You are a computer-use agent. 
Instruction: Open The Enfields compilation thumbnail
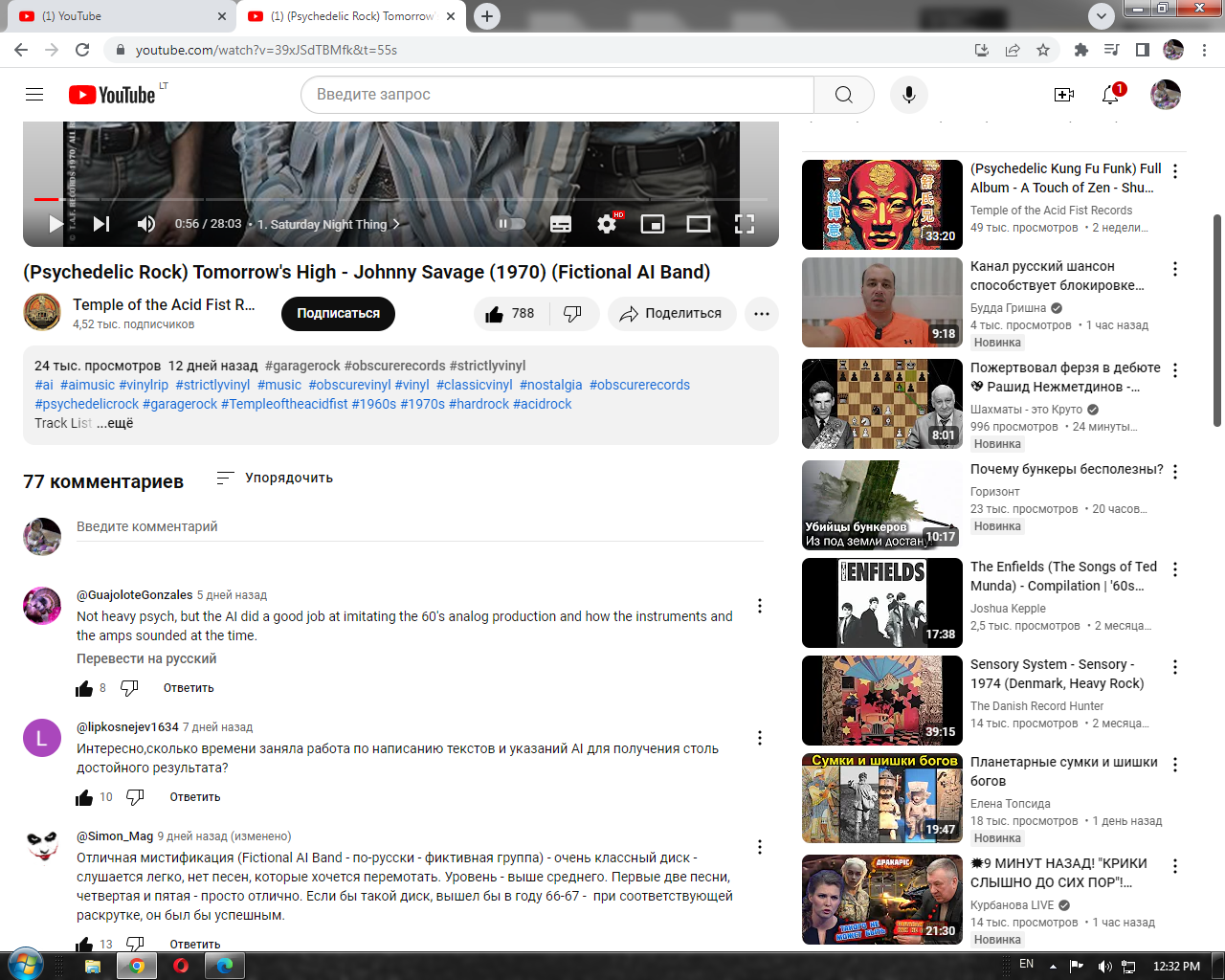[x=882, y=603]
